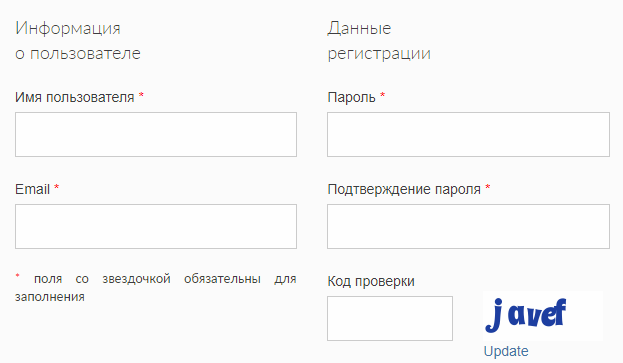
Task: Click the red asterisk beside Email
Action: [56, 187]
